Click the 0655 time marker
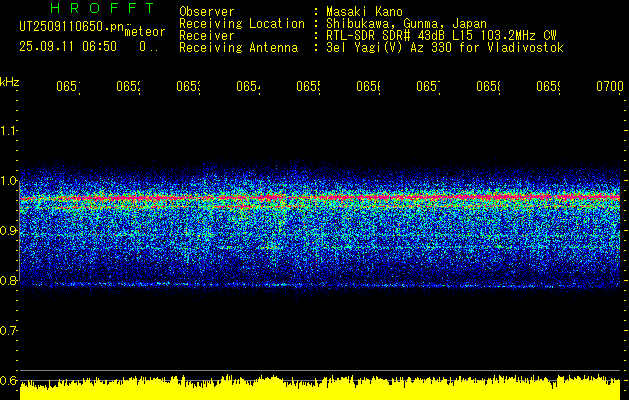This screenshot has height=400, width=629. pos(308,86)
